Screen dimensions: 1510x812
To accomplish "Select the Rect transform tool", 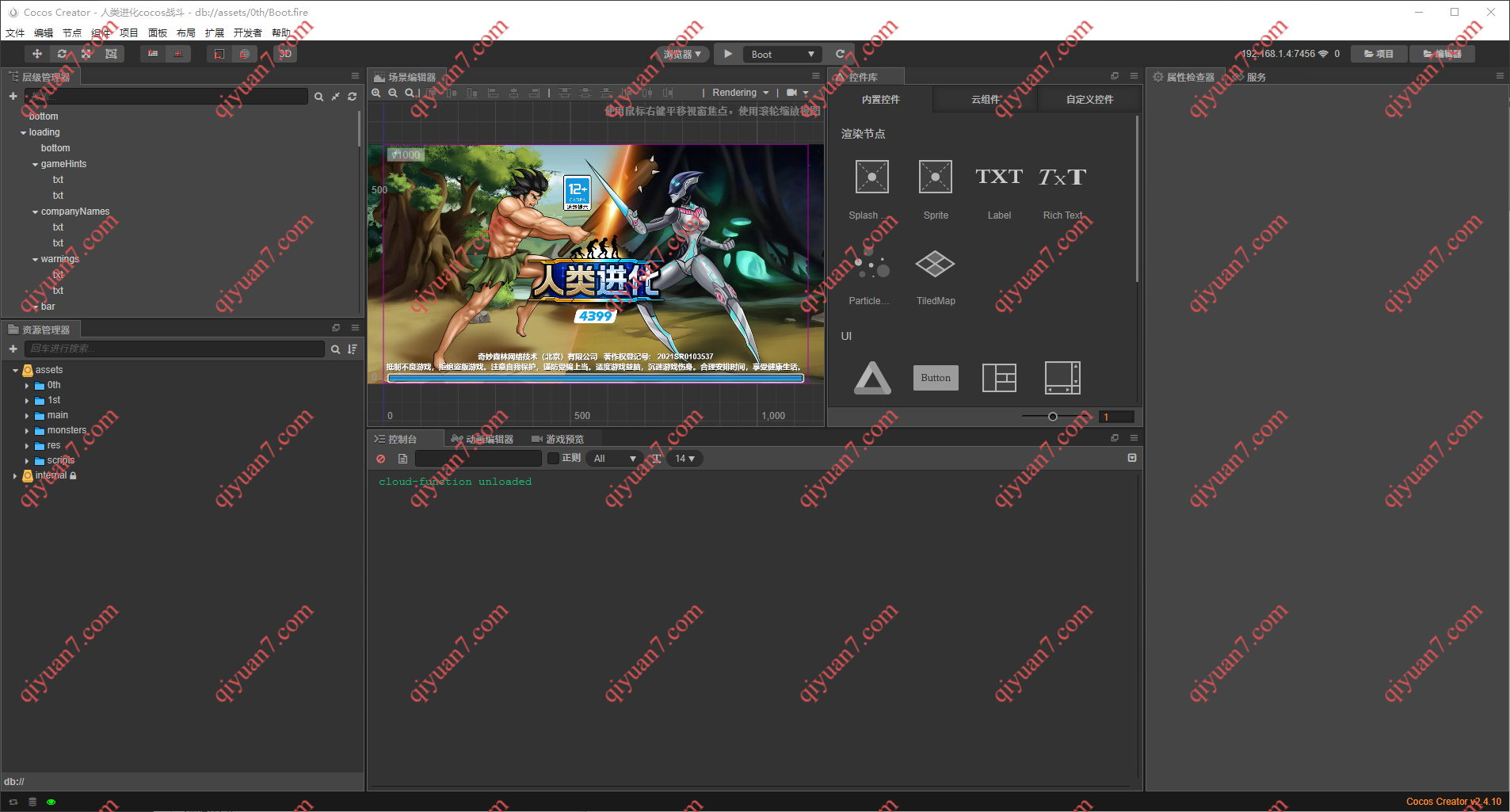I will click(111, 54).
